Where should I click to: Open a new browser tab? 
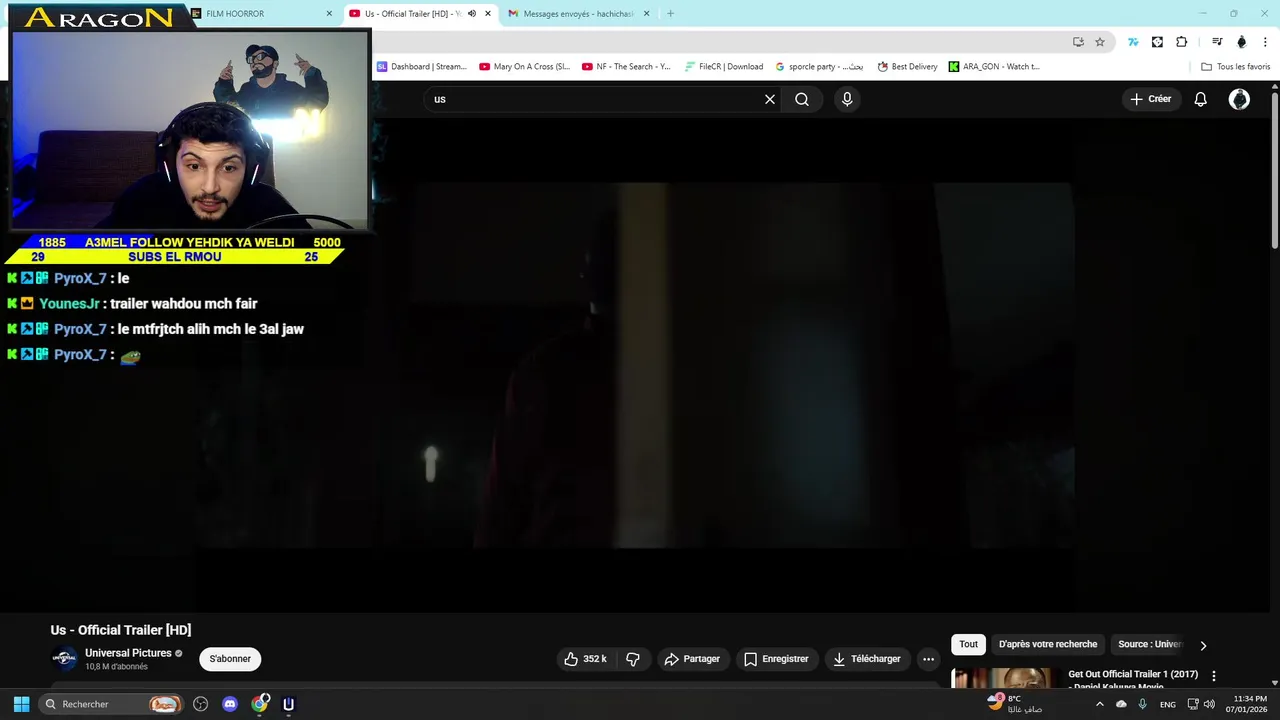pos(670,14)
